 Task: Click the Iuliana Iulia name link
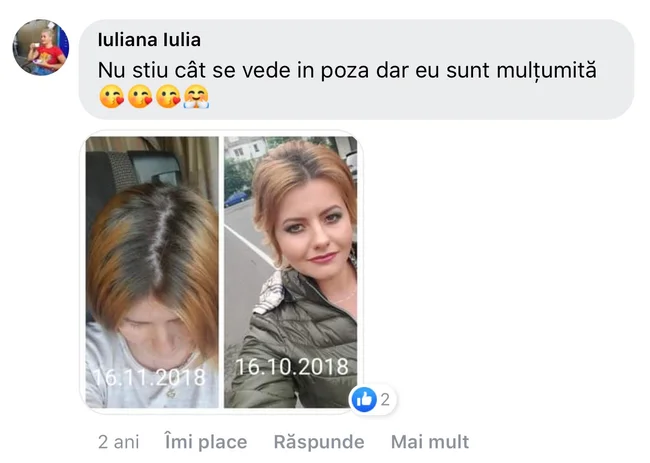point(149,40)
